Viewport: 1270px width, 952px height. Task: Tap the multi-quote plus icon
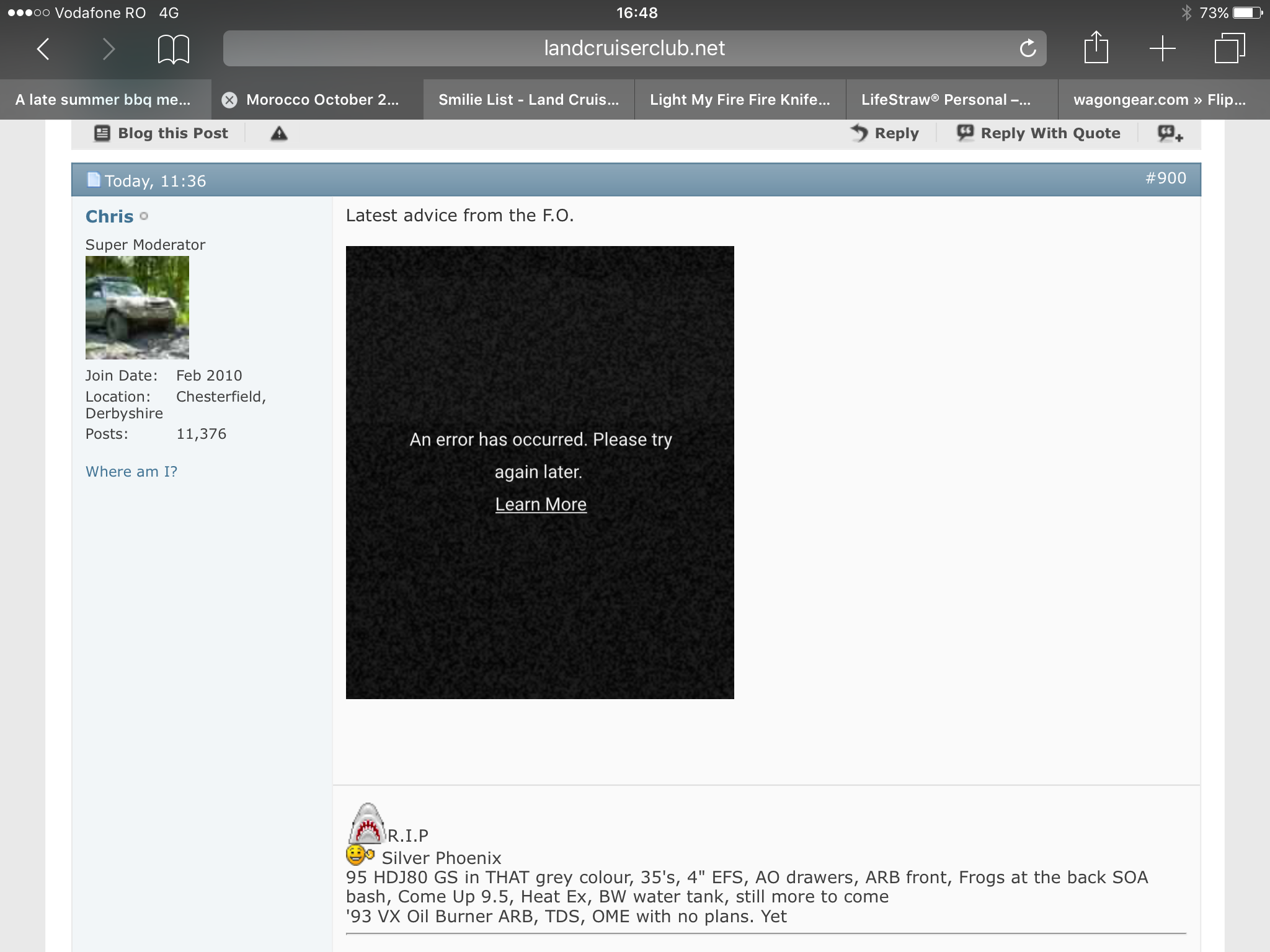pos(1170,133)
